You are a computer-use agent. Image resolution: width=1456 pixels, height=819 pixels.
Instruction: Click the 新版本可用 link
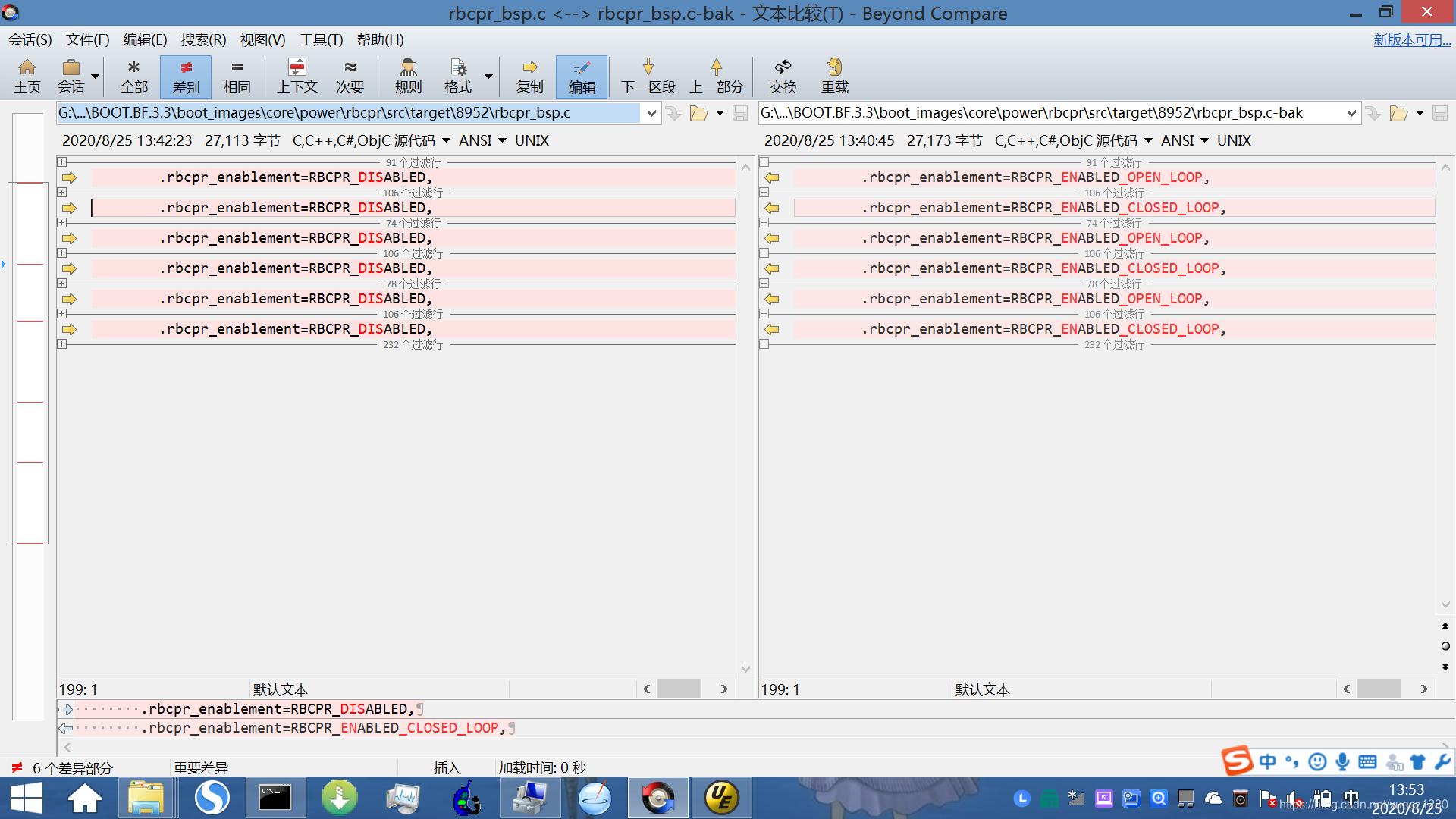pos(1411,40)
